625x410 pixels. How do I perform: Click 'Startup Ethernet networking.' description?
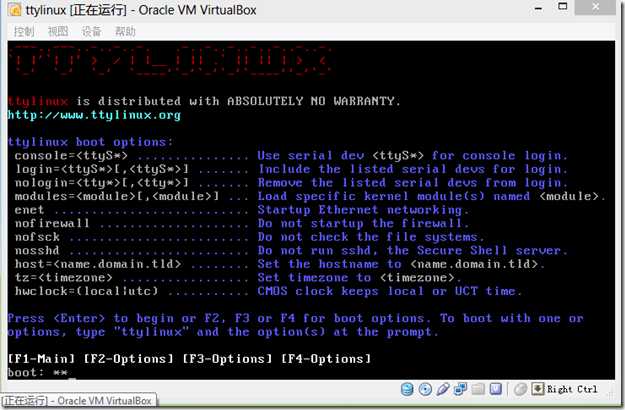pos(364,210)
